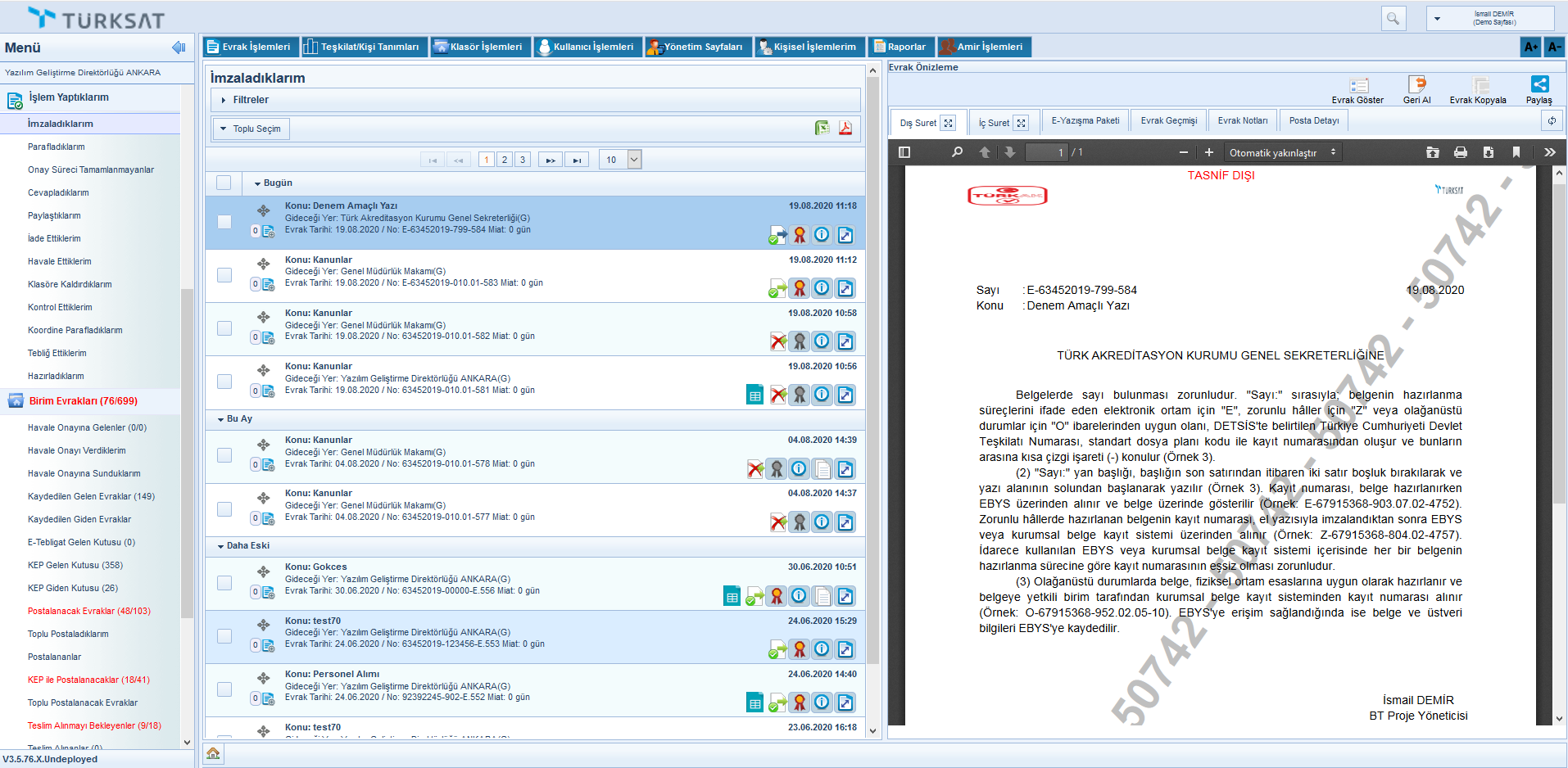Viewport: 1568px width, 768px height.
Task: Open Paraflad​ıklarım in the sidebar
Action: (x=57, y=147)
